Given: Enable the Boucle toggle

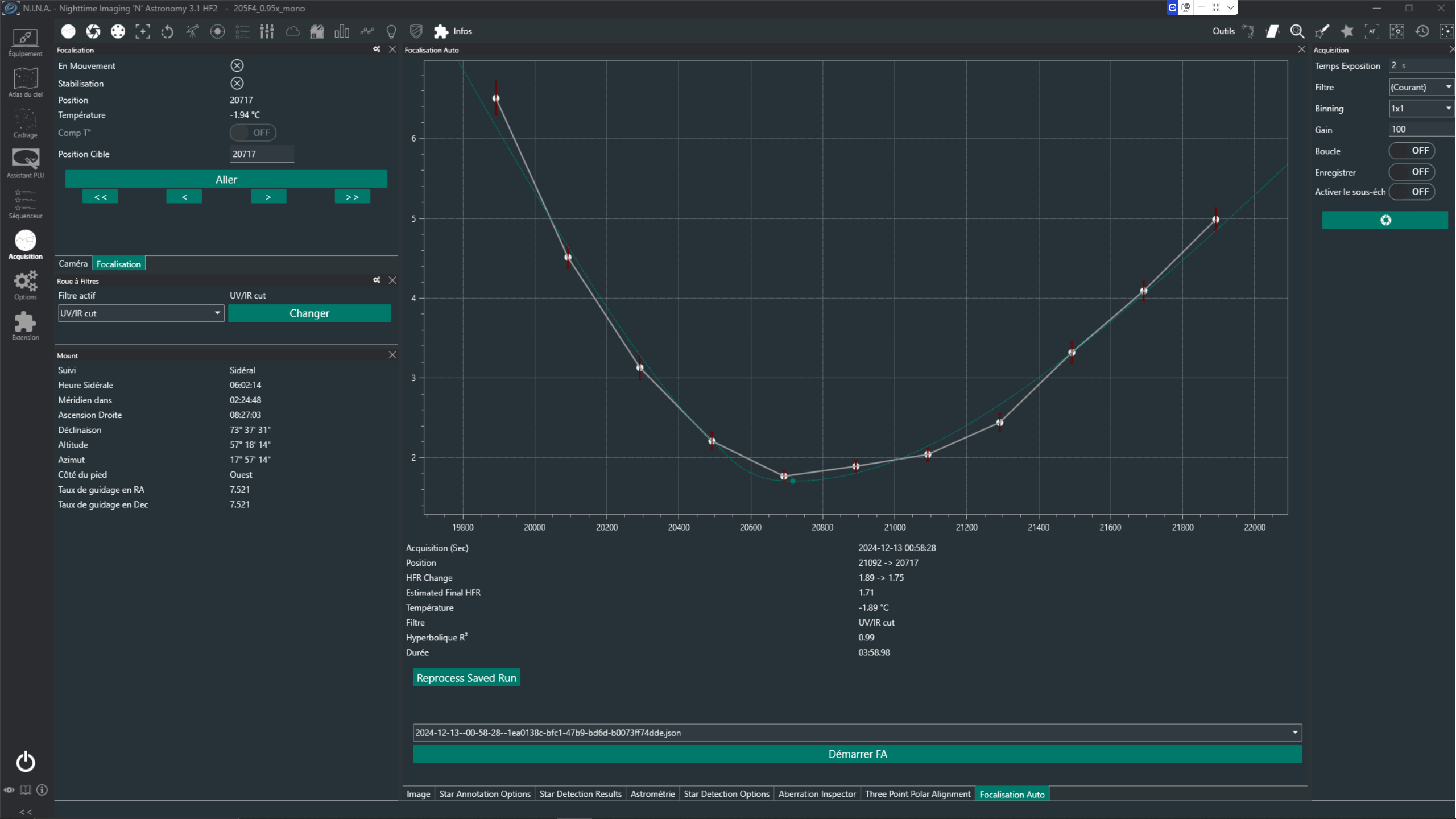Looking at the screenshot, I should pyautogui.click(x=1412, y=151).
